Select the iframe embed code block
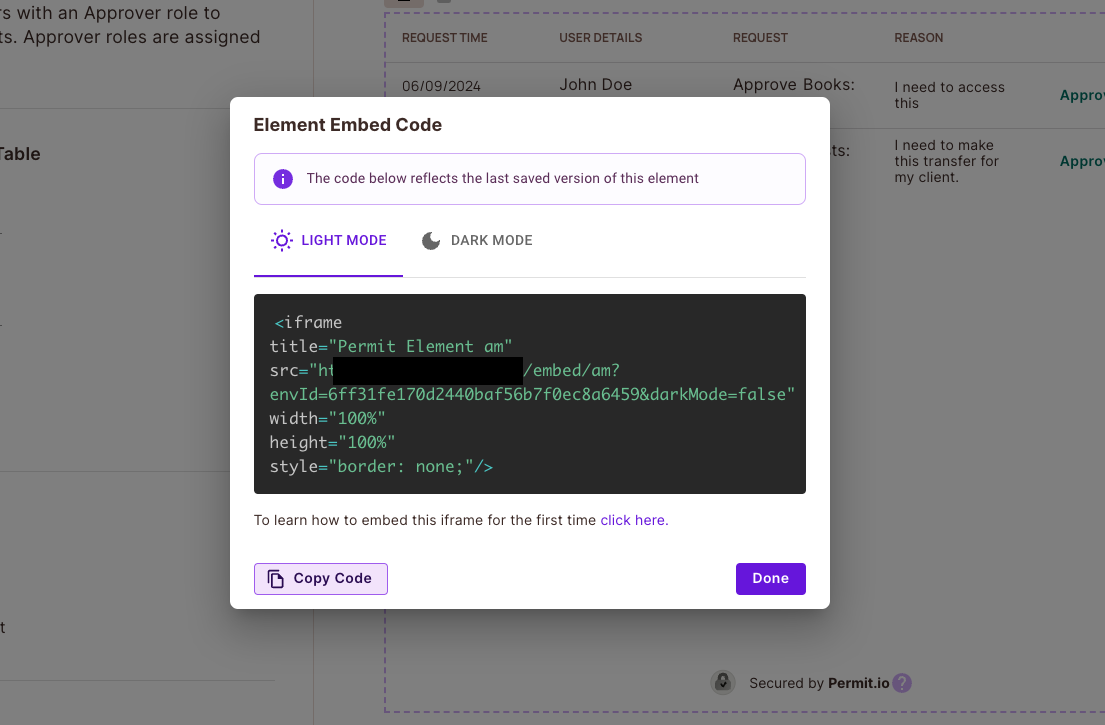Image resolution: width=1105 pixels, height=725 pixels. pyautogui.click(x=529, y=393)
